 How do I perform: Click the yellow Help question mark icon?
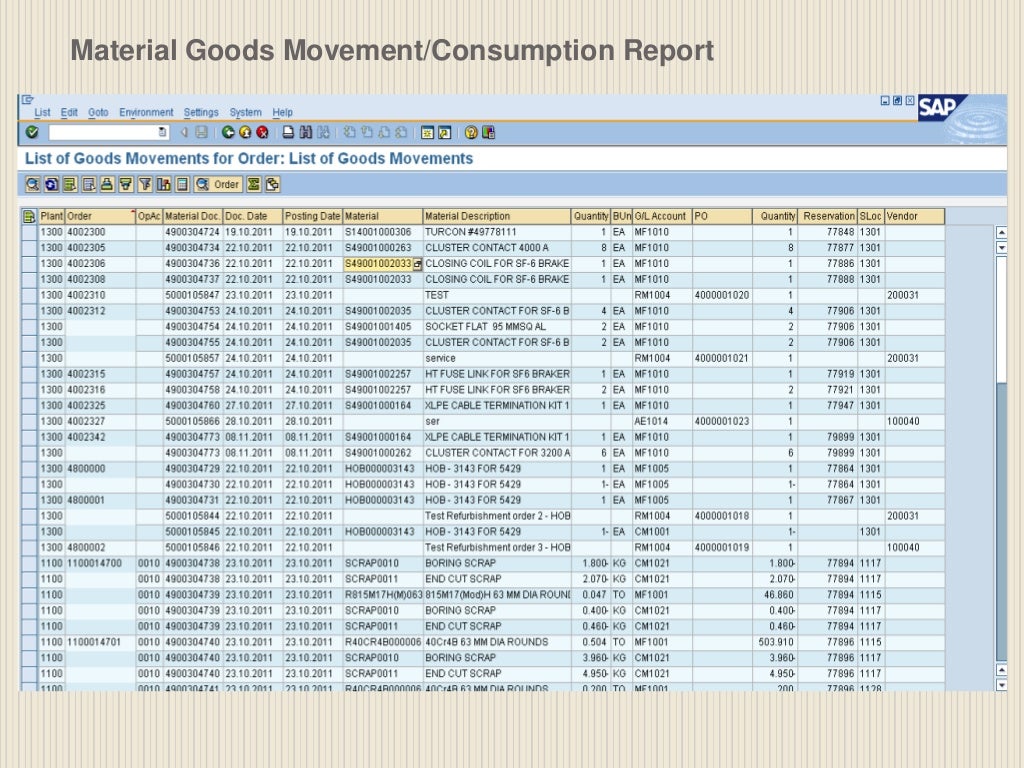click(x=471, y=132)
